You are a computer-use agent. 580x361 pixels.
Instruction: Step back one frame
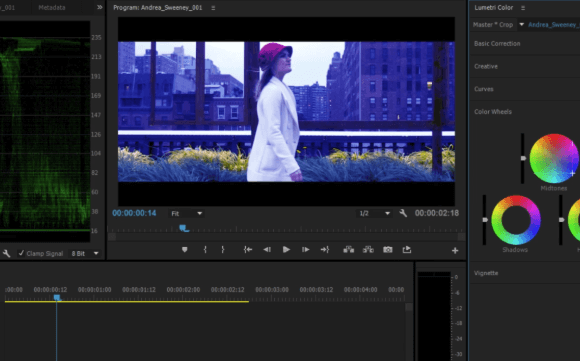coord(267,250)
